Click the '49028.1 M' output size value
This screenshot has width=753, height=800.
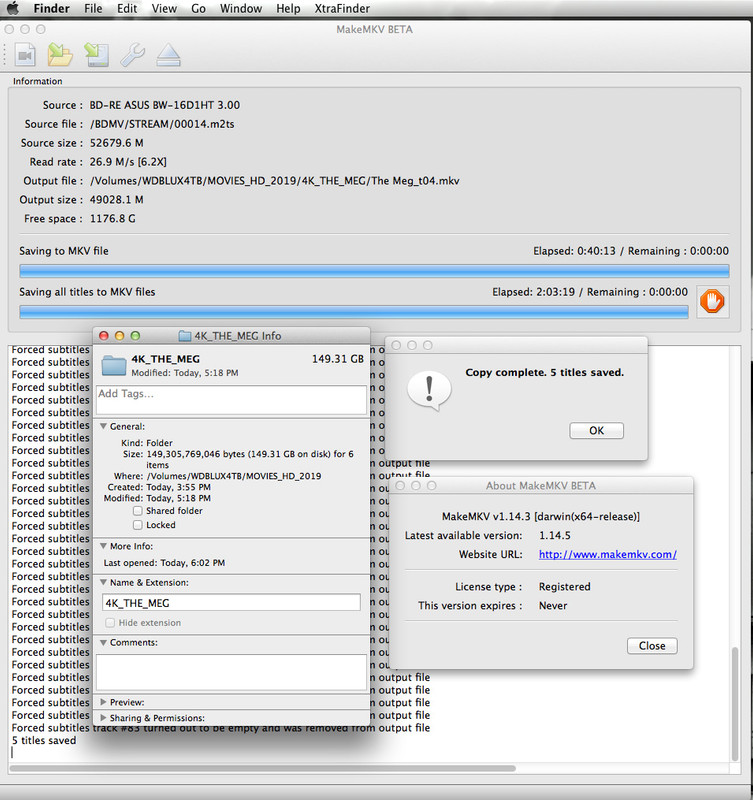coord(116,199)
